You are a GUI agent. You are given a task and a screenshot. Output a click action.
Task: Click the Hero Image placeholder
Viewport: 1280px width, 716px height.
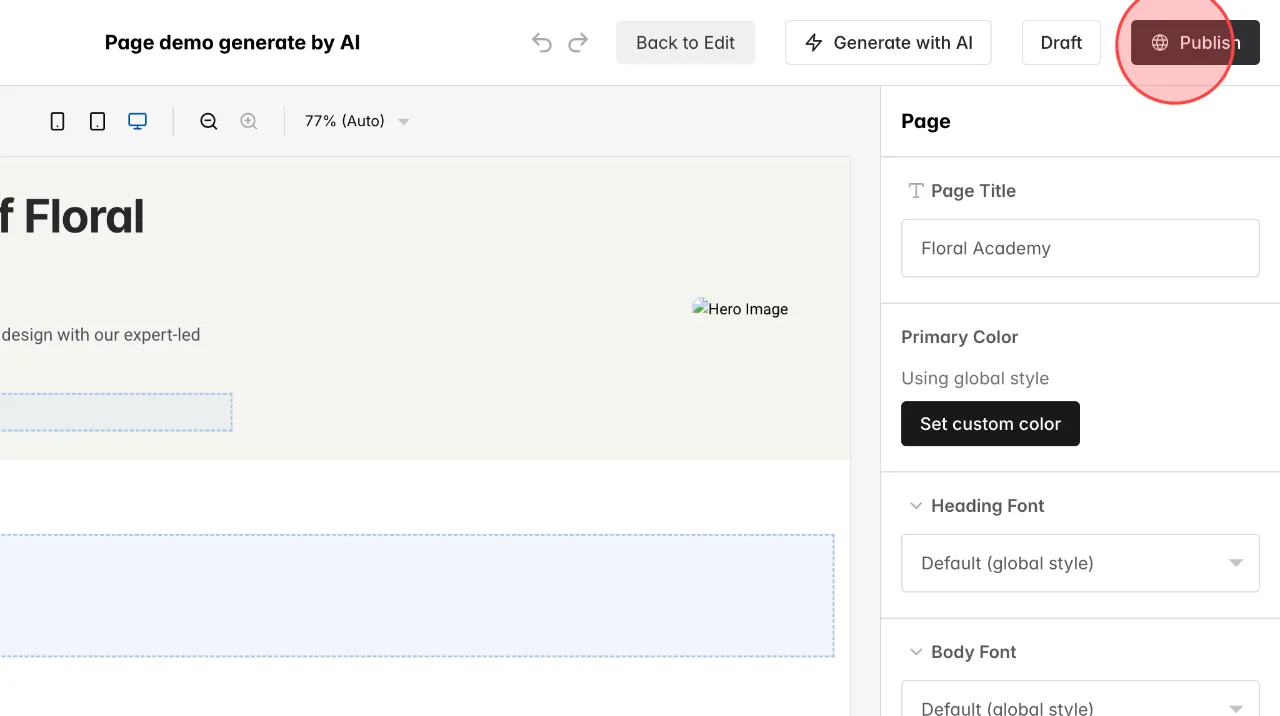tap(740, 309)
